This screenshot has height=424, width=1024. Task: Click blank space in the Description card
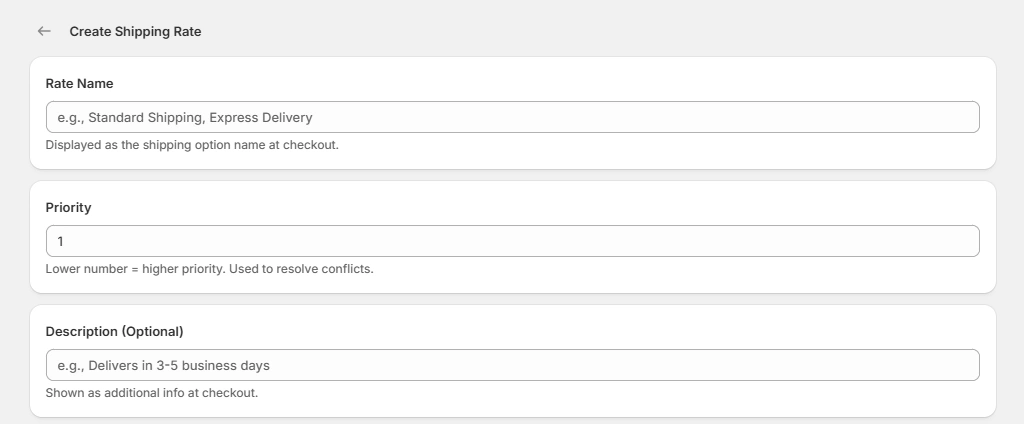[x=600, y=330]
